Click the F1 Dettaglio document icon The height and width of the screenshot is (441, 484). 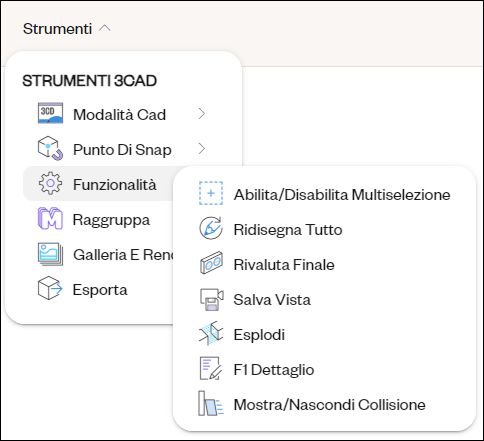211,368
